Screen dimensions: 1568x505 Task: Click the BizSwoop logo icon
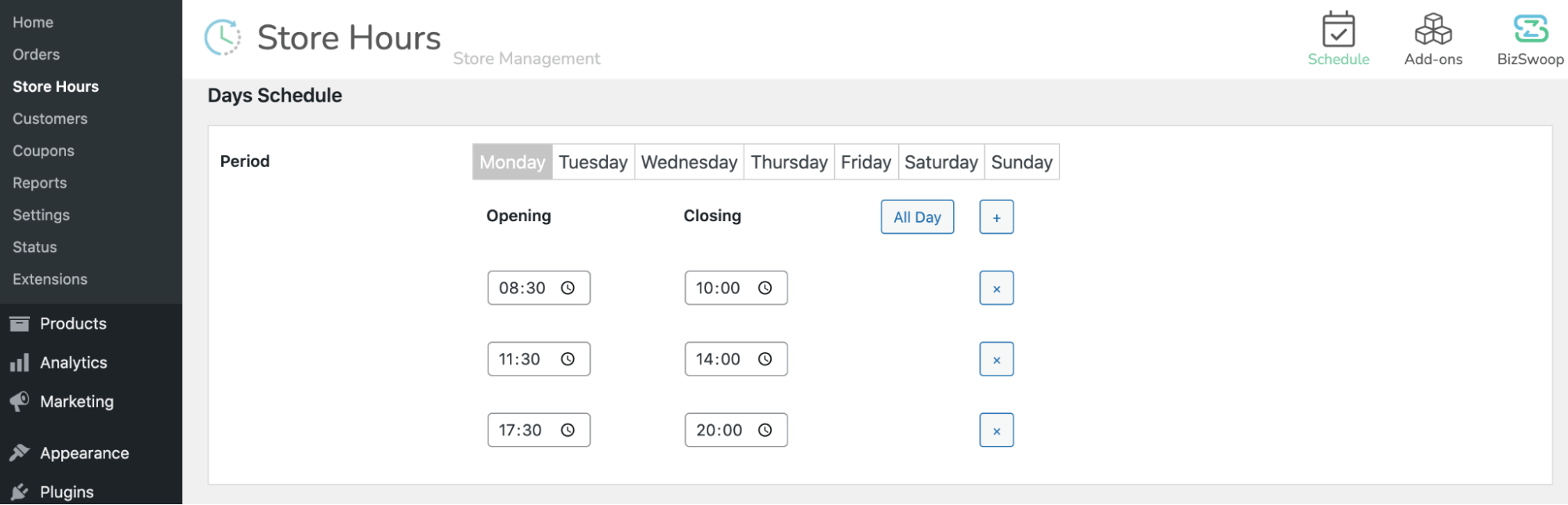(x=1530, y=29)
